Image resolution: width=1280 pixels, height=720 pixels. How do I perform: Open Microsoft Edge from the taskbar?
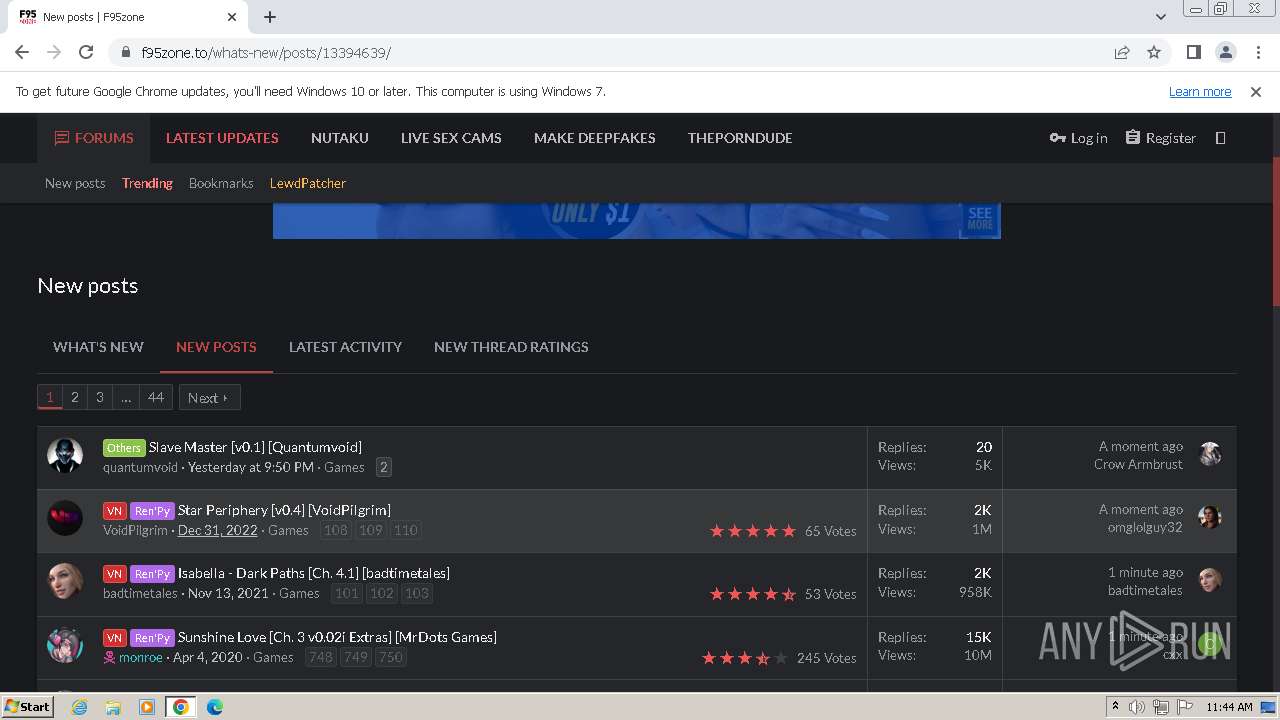click(215, 707)
